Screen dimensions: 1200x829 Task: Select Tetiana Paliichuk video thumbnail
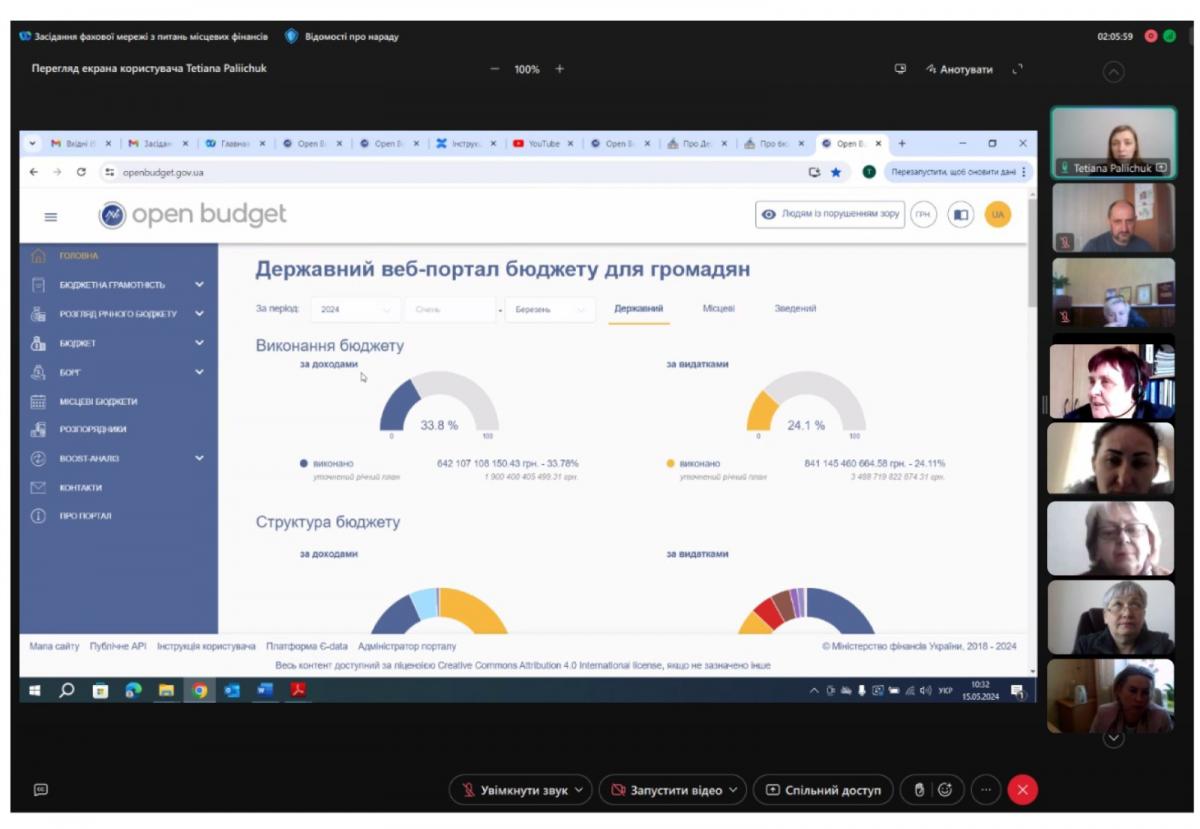1112,142
